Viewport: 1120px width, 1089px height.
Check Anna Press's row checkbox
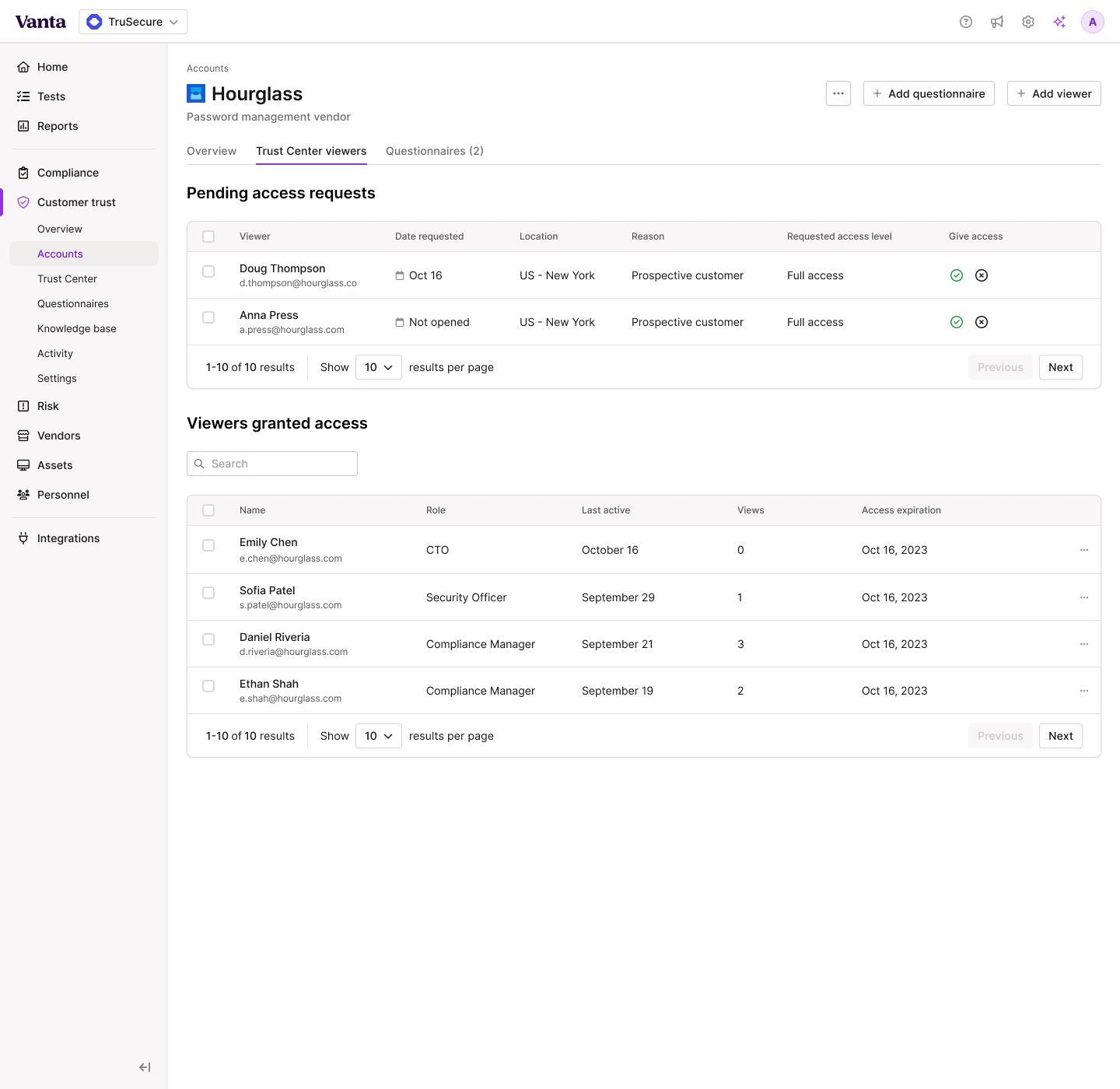(x=208, y=317)
